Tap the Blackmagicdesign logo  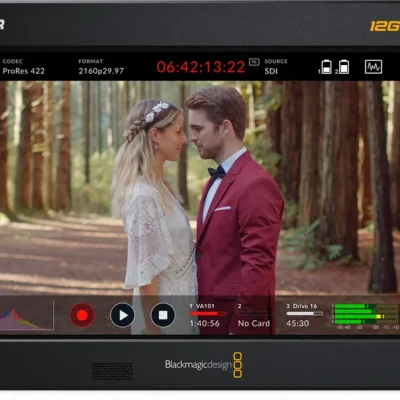click(x=204, y=364)
